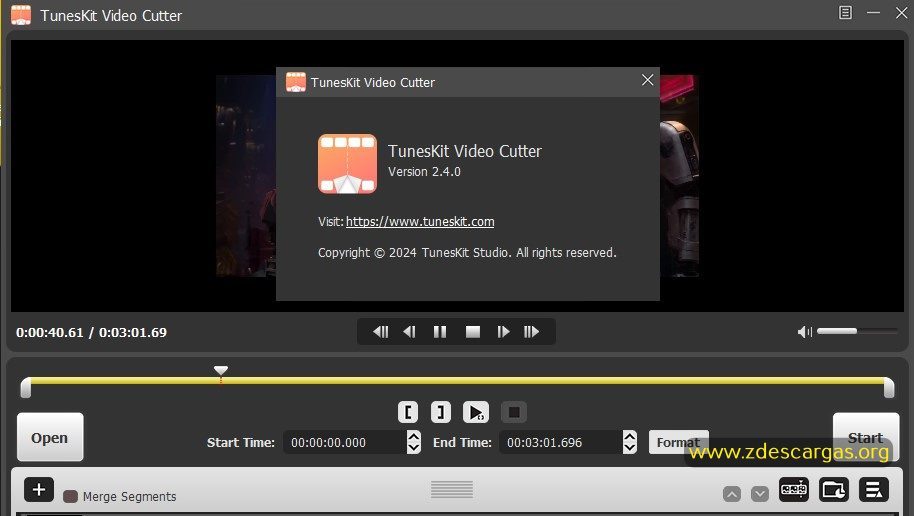Minimize the TunesKit window
This screenshot has height=516, width=914.
(x=873, y=12)
